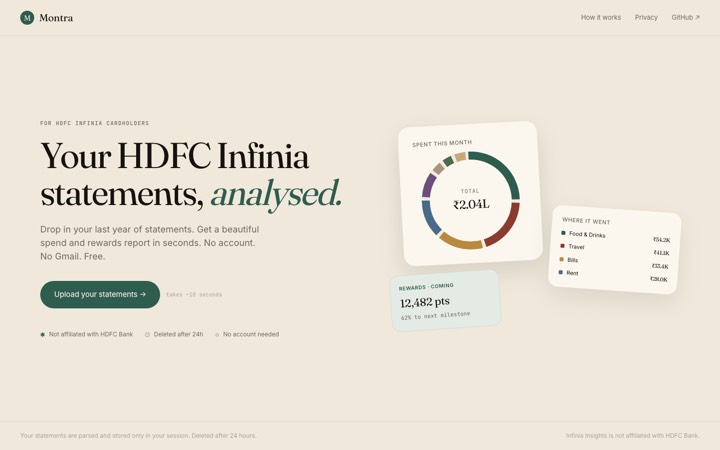The image size is (720, 450).
Task: Click the 'Food & Drinks' category row label
Action: pyautogui.click(x=587, y=234)
